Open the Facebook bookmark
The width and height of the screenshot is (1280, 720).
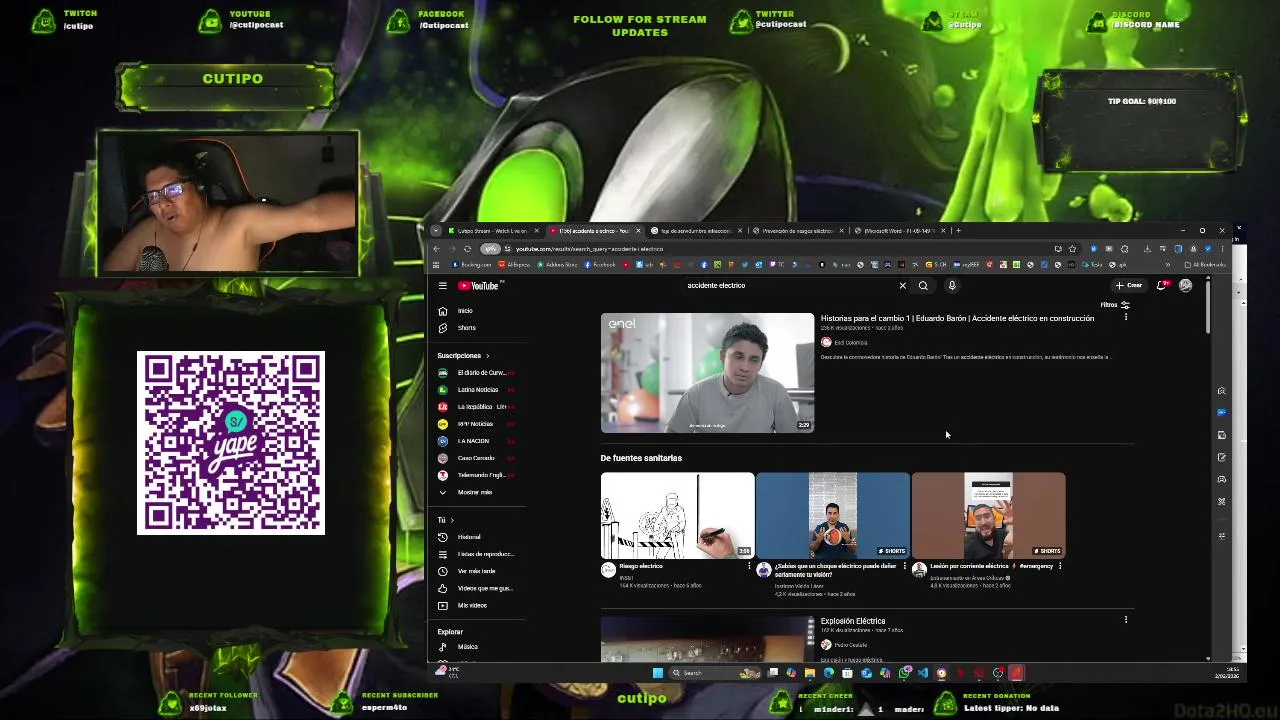coord(600,265)
